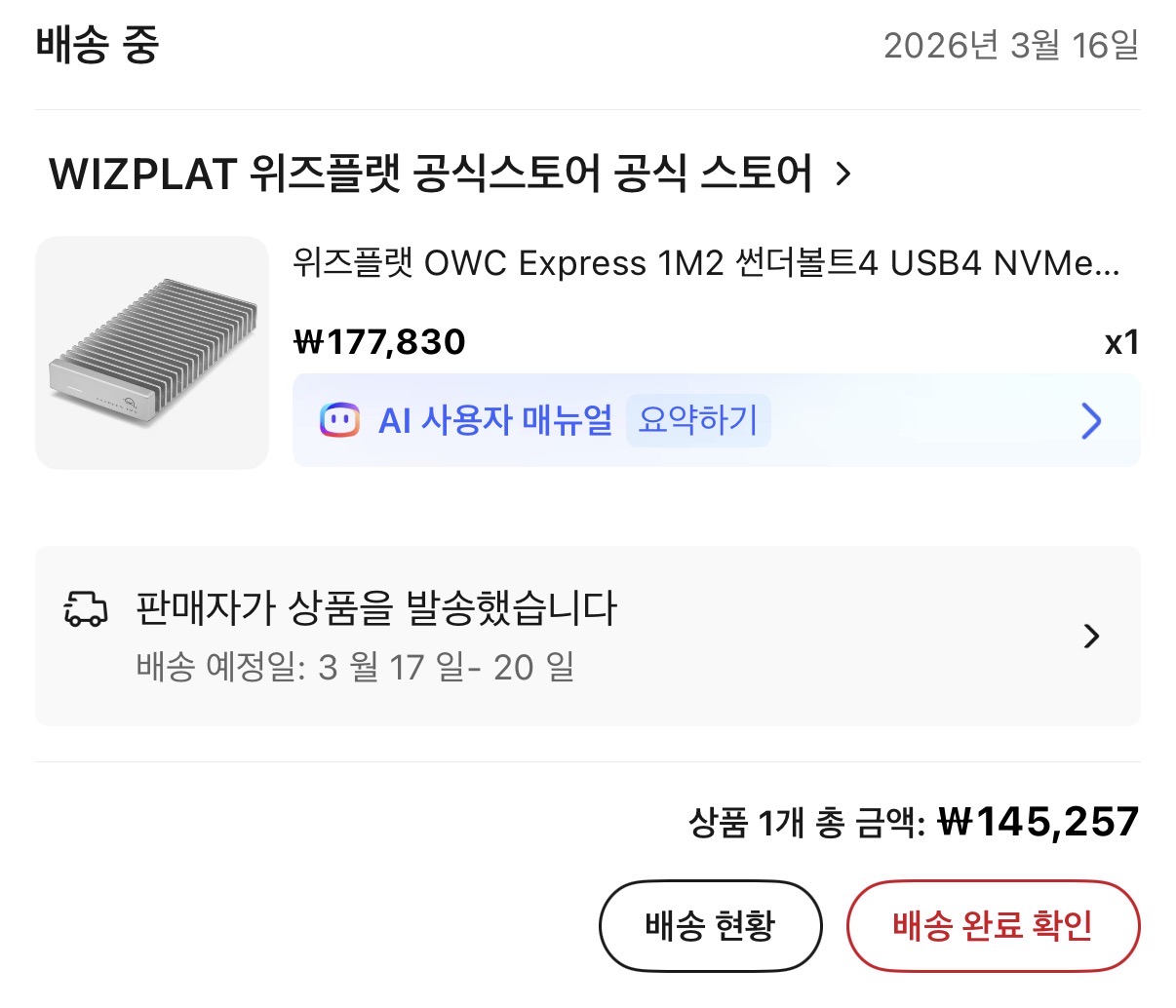Open the WIZPLAT store chevron arrow
The width and height of the screenshot is (1176, 1008).
[x=843, y=174]
